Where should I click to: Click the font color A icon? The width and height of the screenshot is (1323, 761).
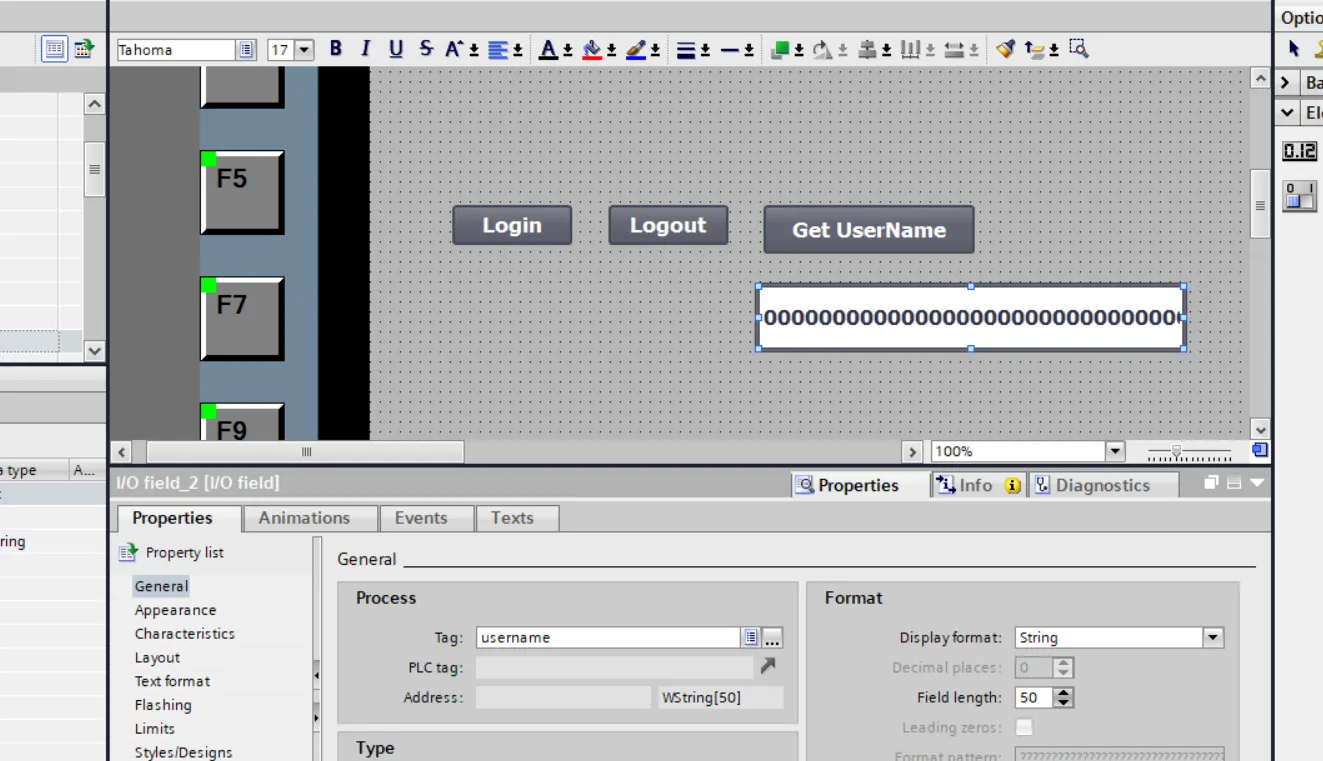tap(548, 49)
